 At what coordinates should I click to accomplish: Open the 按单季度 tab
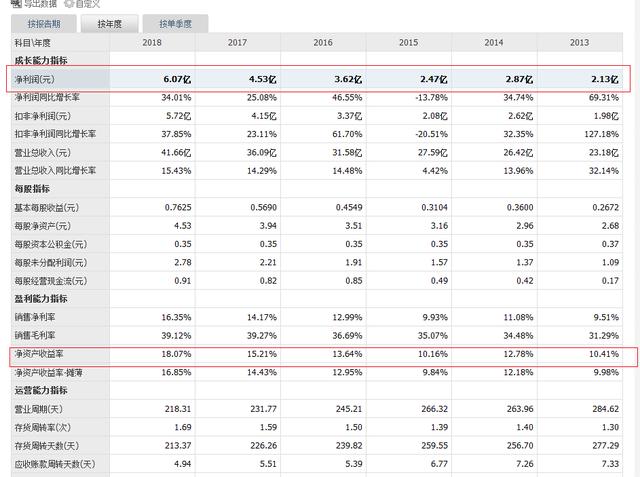pos(176,24)
